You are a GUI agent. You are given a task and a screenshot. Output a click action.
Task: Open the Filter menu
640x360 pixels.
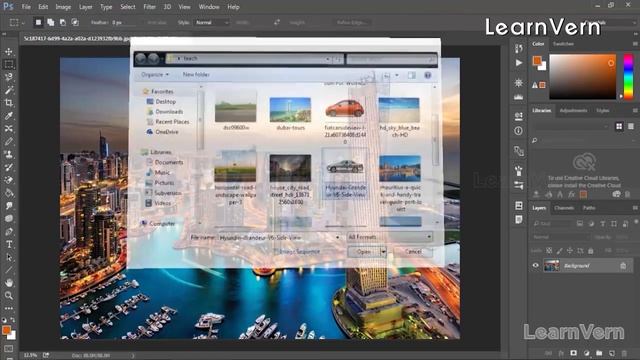coord(149,7)
